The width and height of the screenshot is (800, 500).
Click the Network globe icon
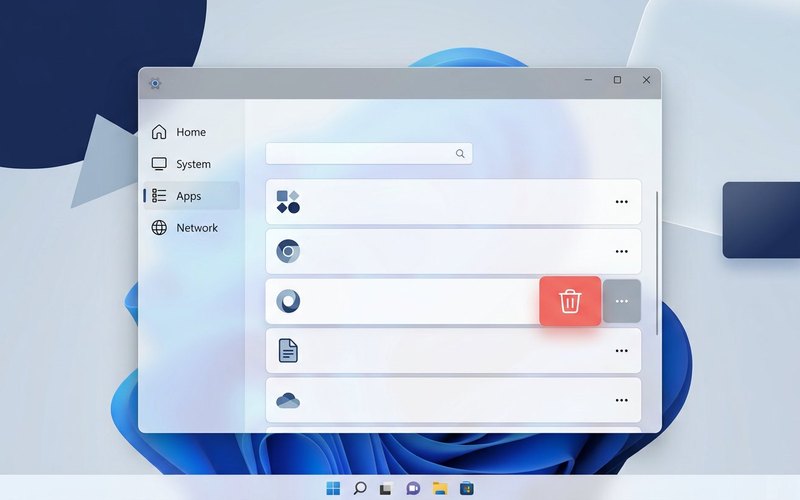[159, 228]
